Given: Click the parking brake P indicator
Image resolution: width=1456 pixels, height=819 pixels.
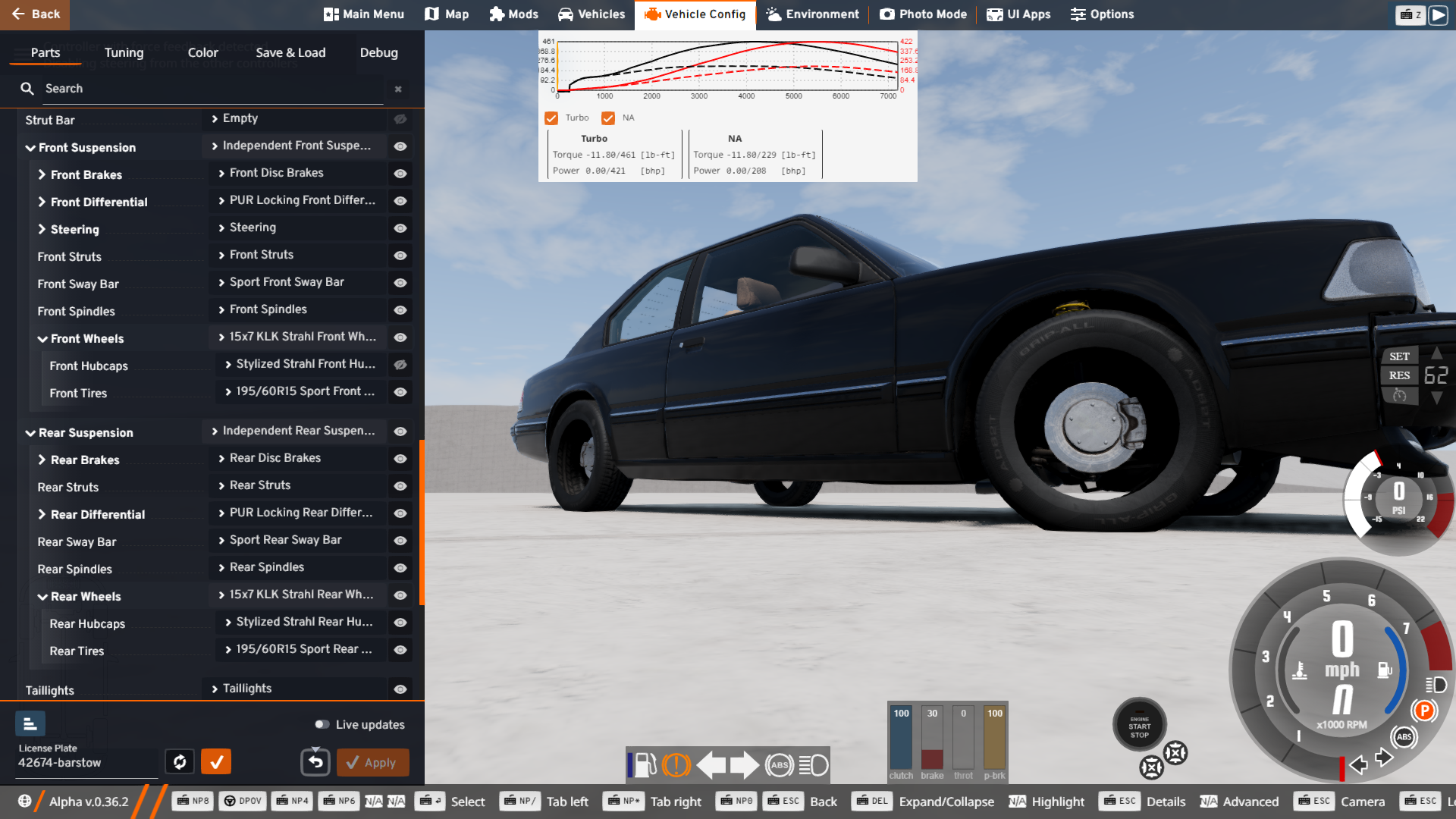Looking at the screenshot, I should [x=1424, y=711].
